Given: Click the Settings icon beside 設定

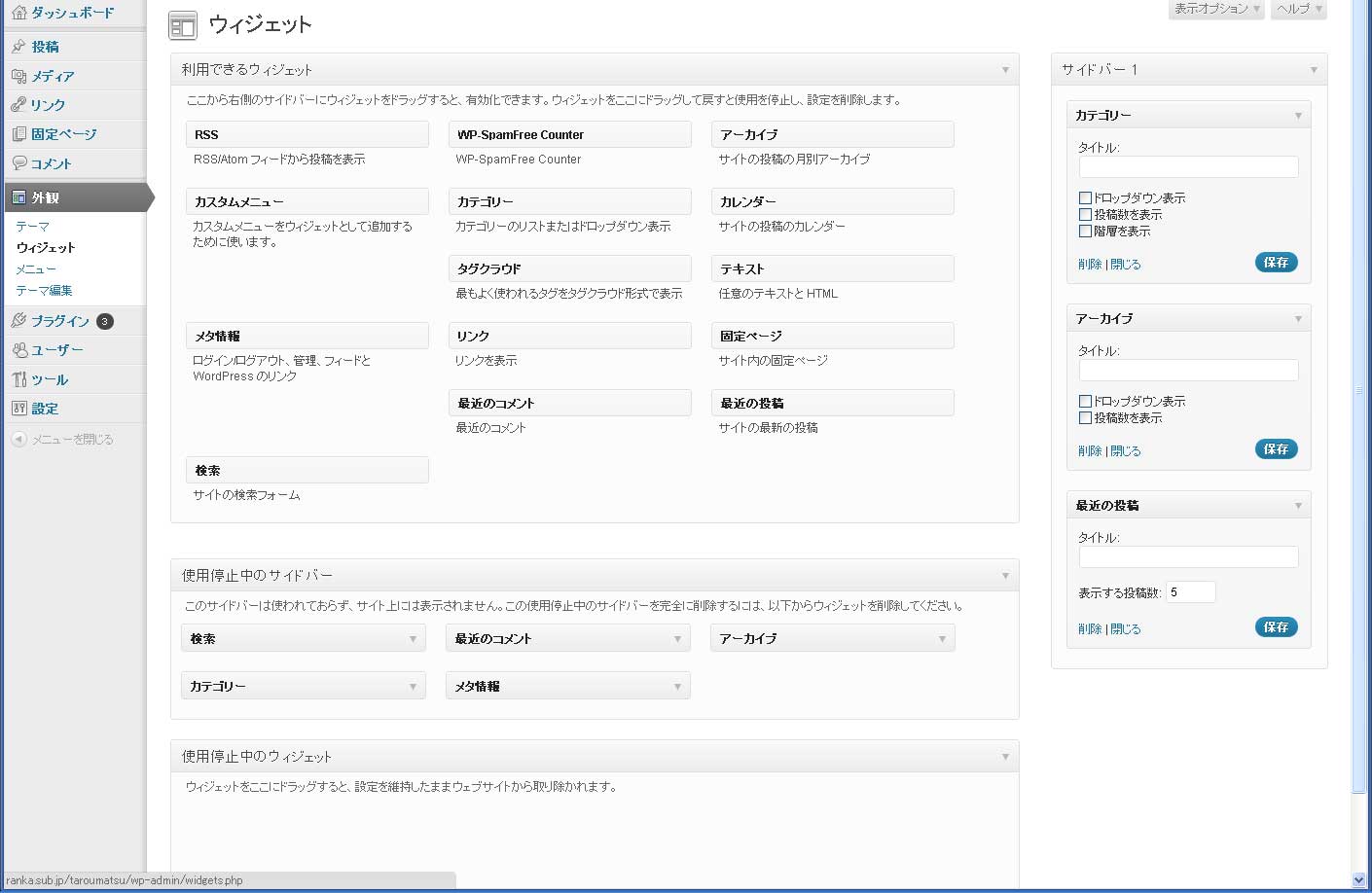Looking at the screenshot, I should pyautogui.click(x=19, y=409).
